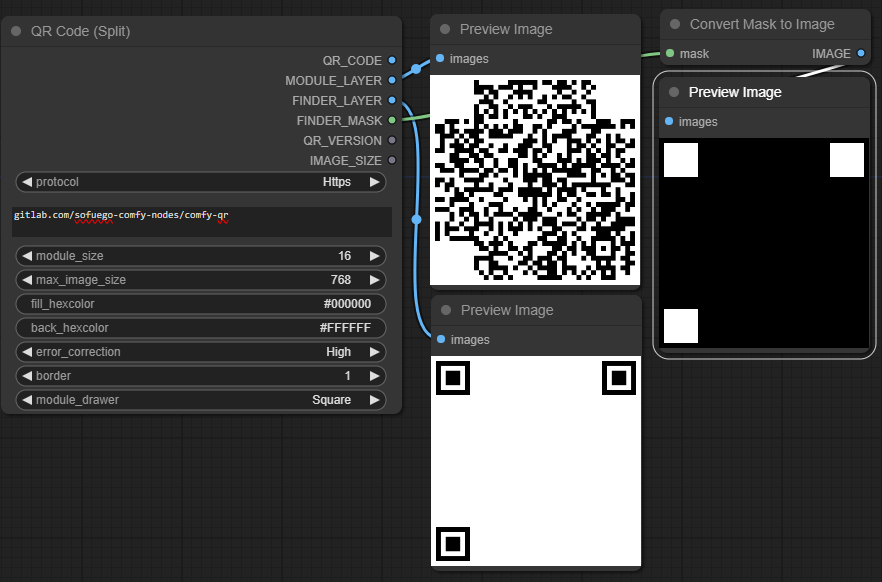The image size is (882, 582).
Task: Click the FINDER_MASK output socket
Action: coord(392,120)
